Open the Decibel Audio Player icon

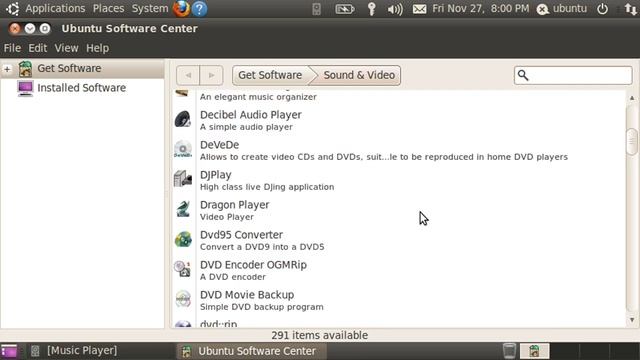[183, 120]
